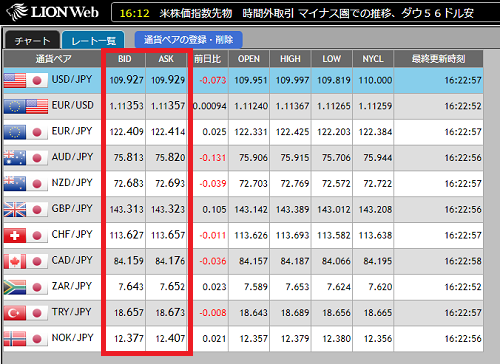
Task: Select the CAD/JPY pair label
Action: point(72,260)
